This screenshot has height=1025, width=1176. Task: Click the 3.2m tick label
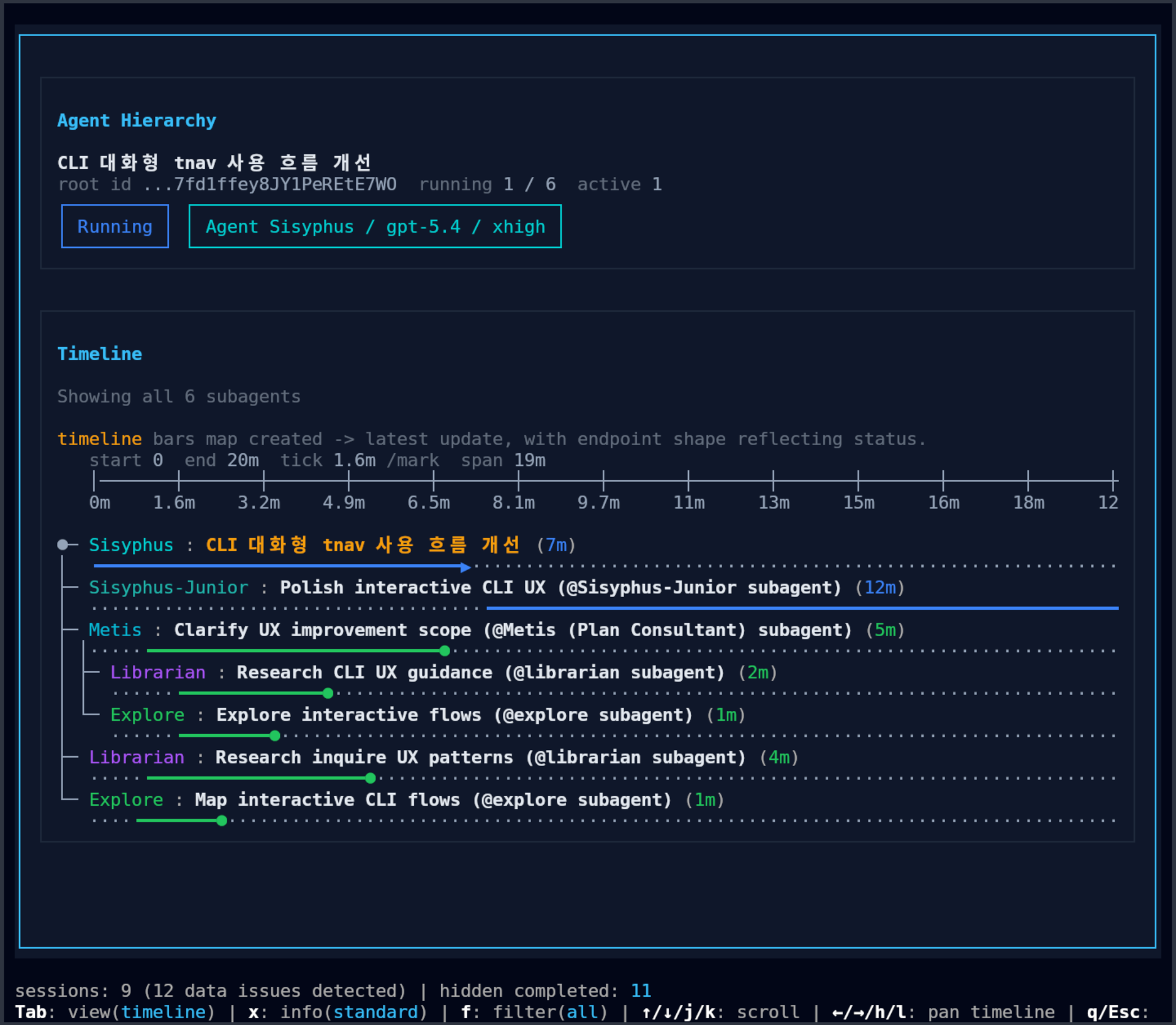pos(259,503)
